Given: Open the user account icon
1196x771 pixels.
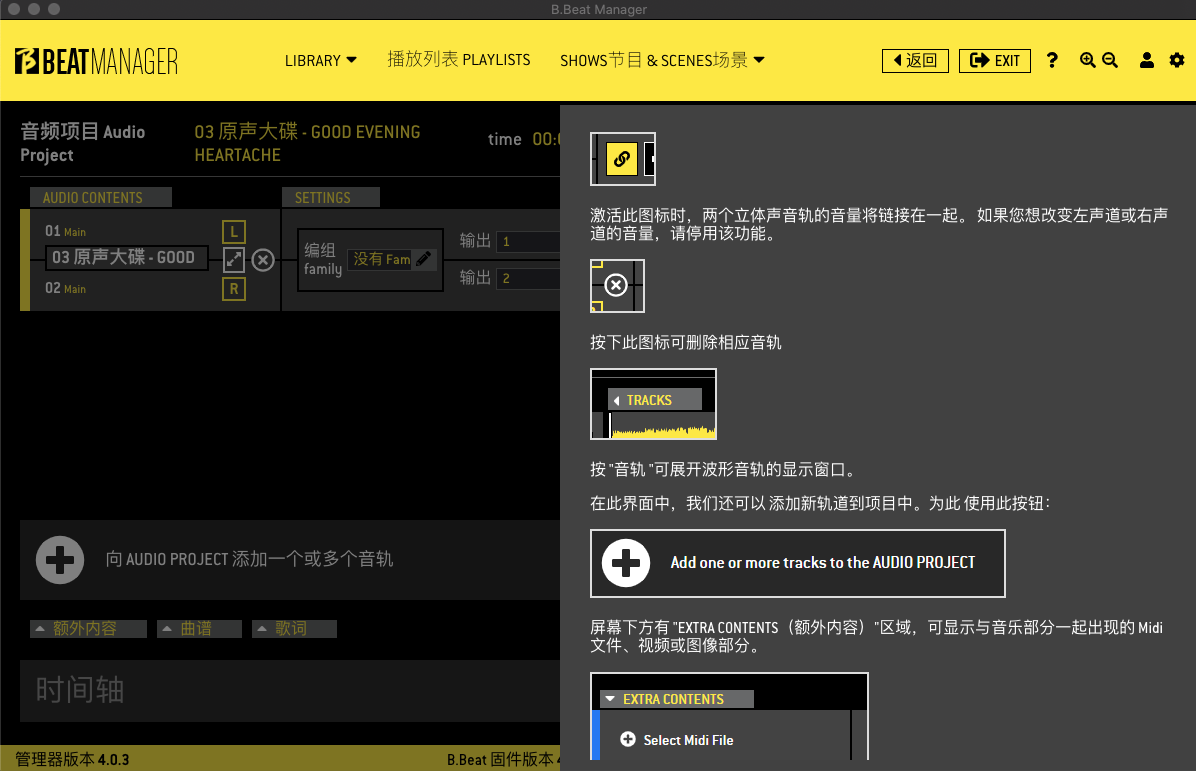Looking at the screenshot, I should pos(1146,60).
